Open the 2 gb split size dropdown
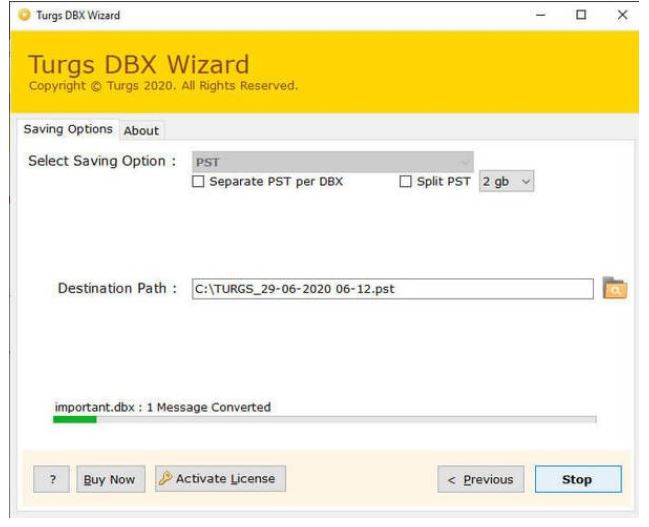 pos(507,181)
